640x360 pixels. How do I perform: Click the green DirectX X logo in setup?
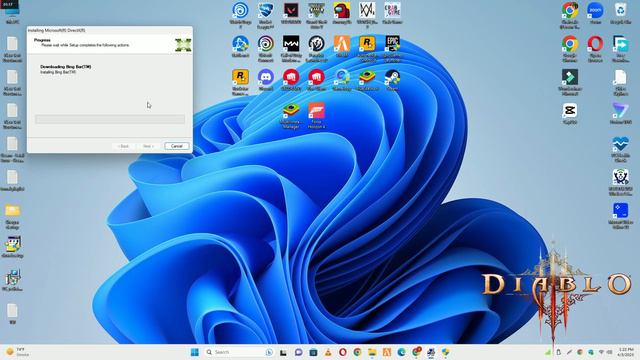pos(183,45)
